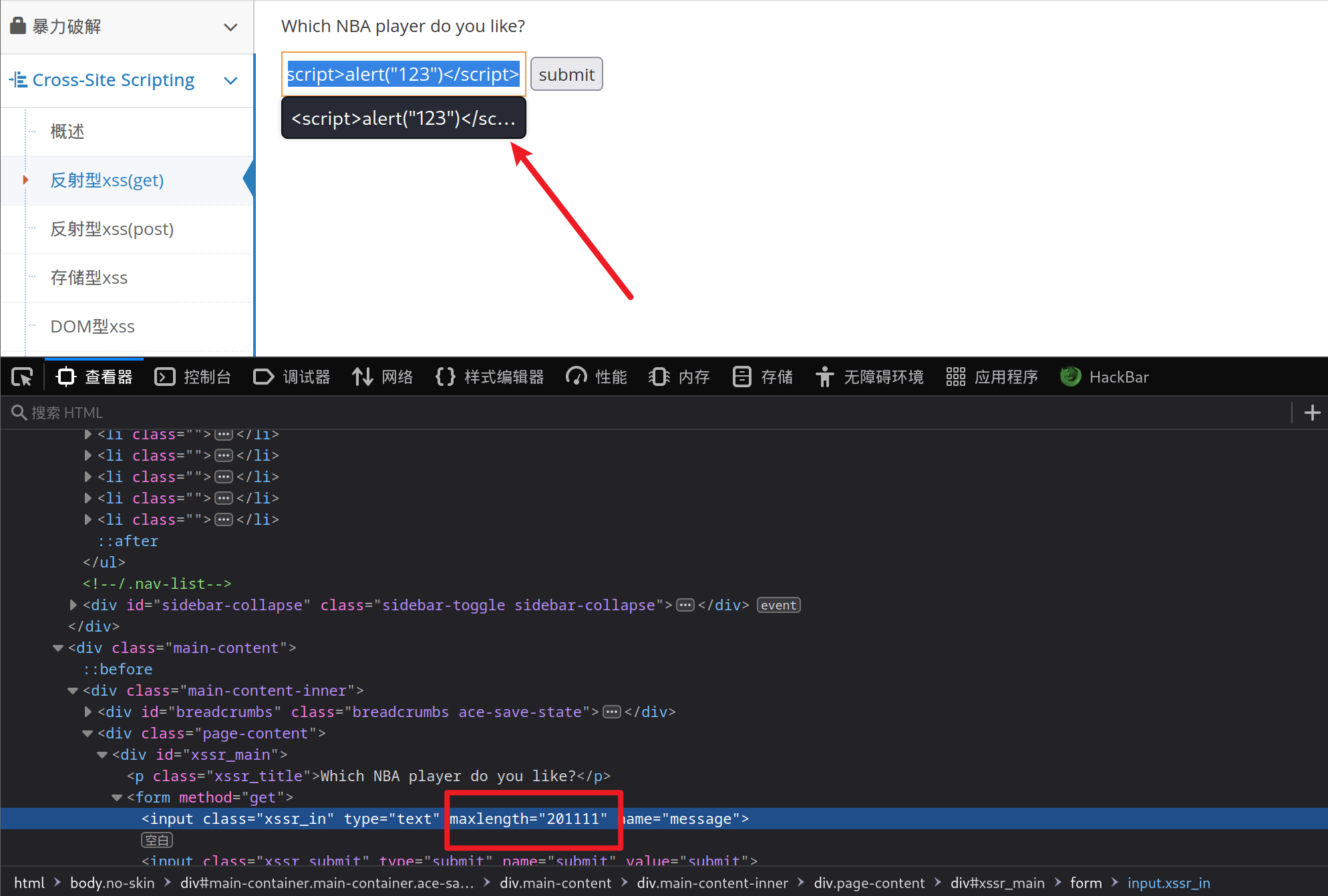Open the 内存 memory tab
Viewport: 1328px width, 896px height.
(x=679, y=377)
